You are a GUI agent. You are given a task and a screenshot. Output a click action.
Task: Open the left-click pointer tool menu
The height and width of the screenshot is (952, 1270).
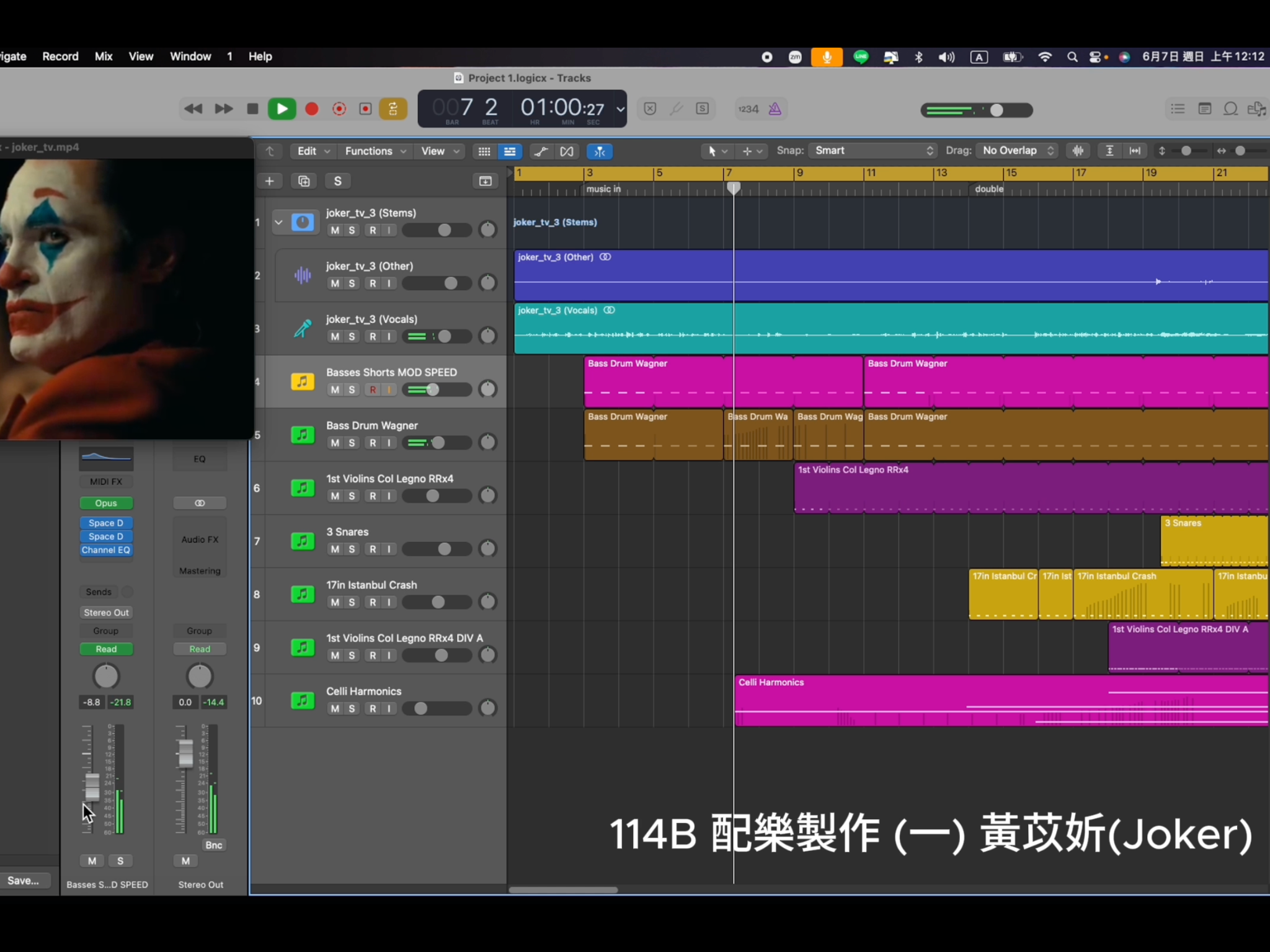(717, 151)
